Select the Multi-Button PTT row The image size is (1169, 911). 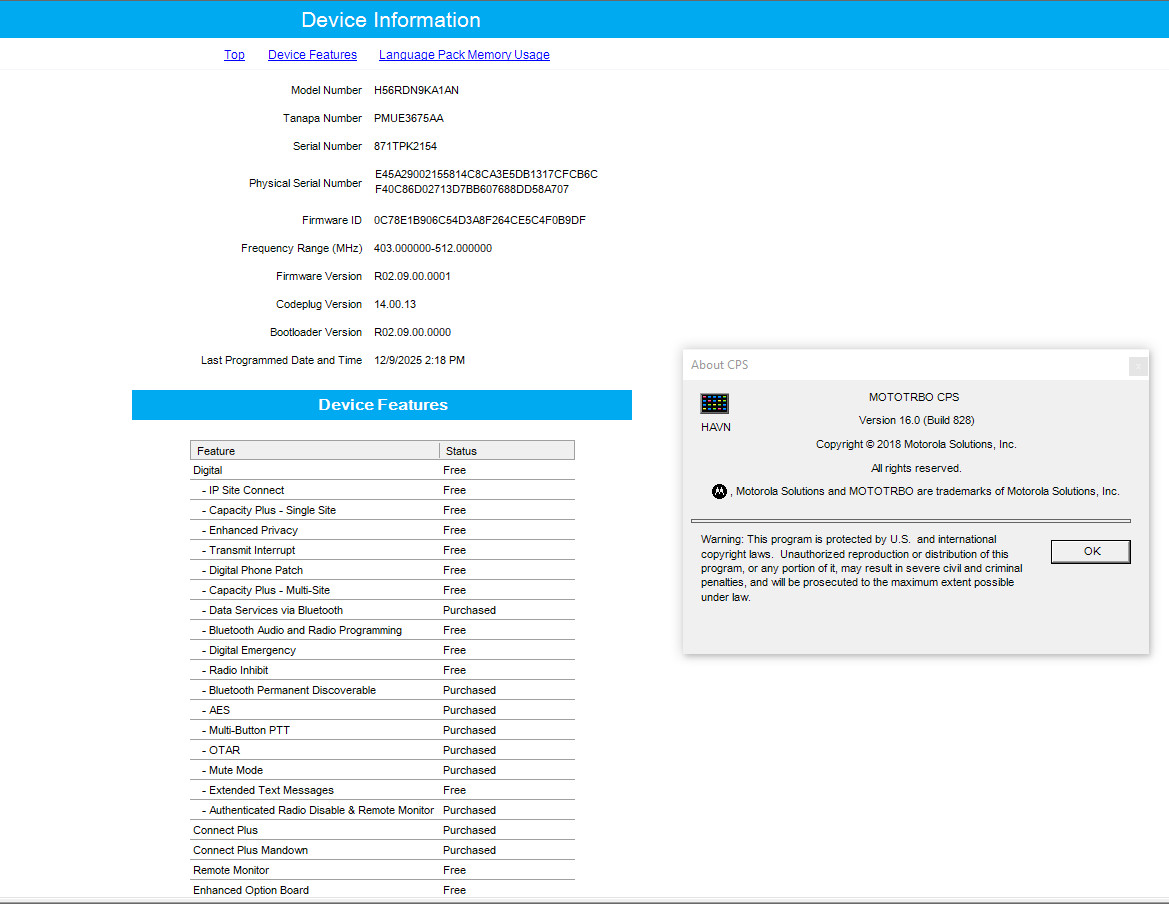pos(382,730)
